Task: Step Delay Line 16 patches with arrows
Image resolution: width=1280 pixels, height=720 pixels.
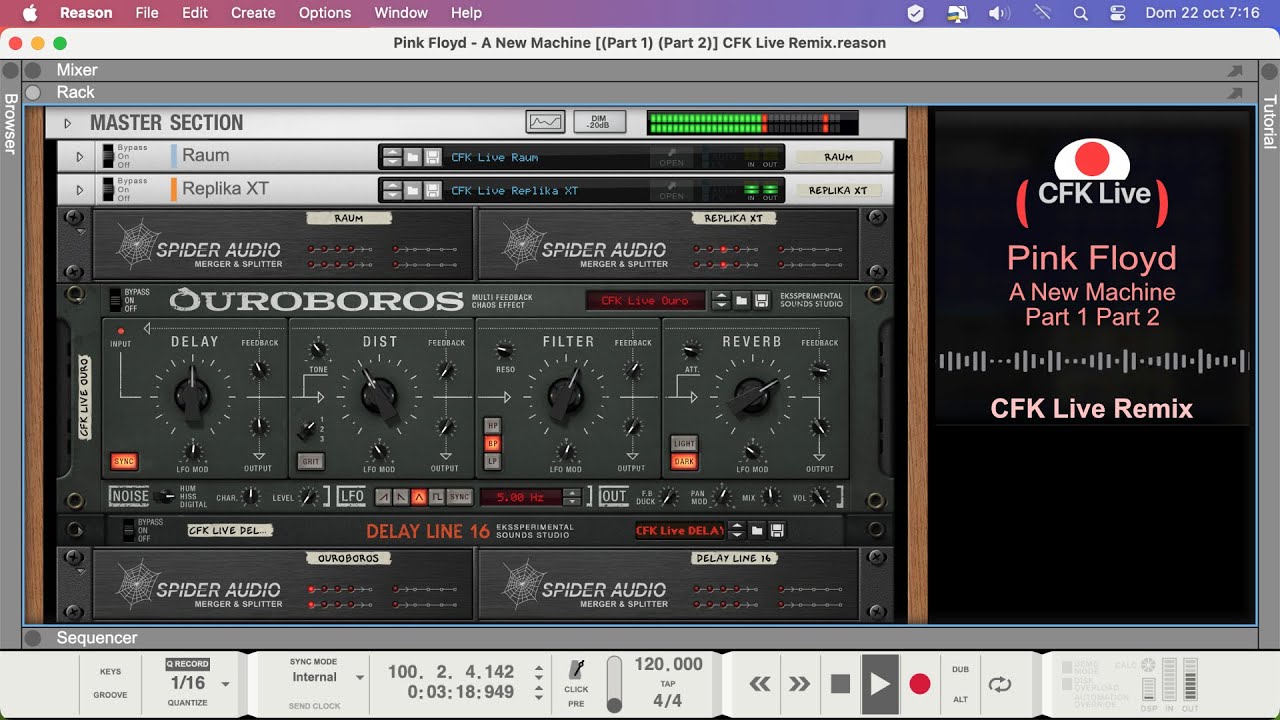Action: [x=737, y=531]
